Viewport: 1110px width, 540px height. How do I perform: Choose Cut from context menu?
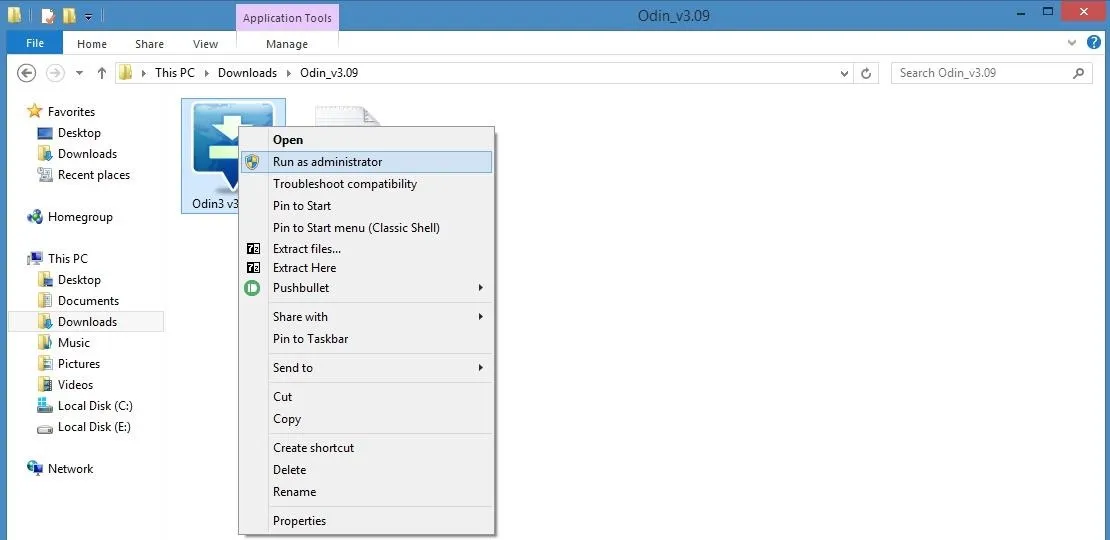click(x=366, y=397)
